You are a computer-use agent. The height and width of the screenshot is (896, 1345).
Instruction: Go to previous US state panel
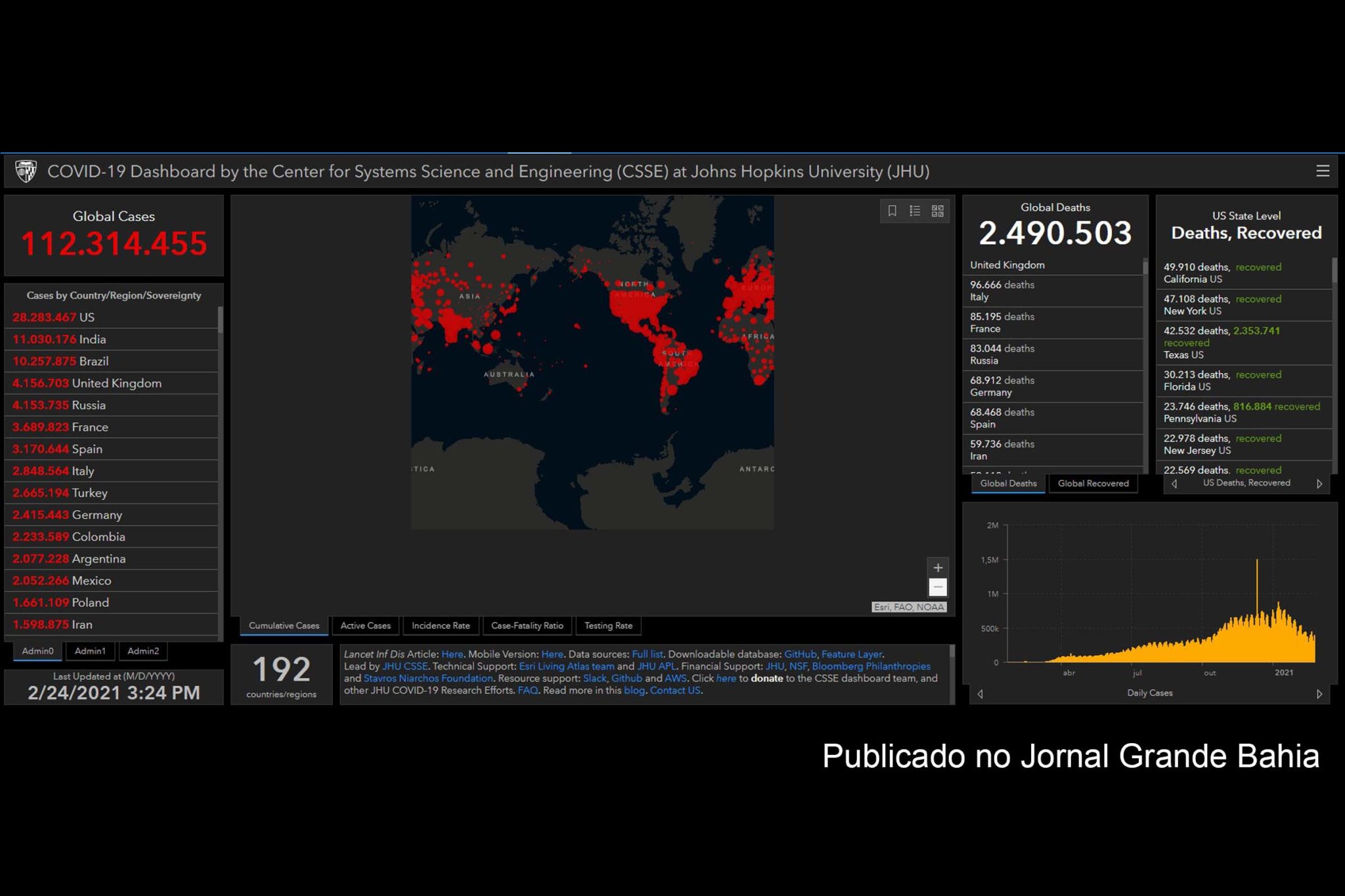tap(1174, 484)
